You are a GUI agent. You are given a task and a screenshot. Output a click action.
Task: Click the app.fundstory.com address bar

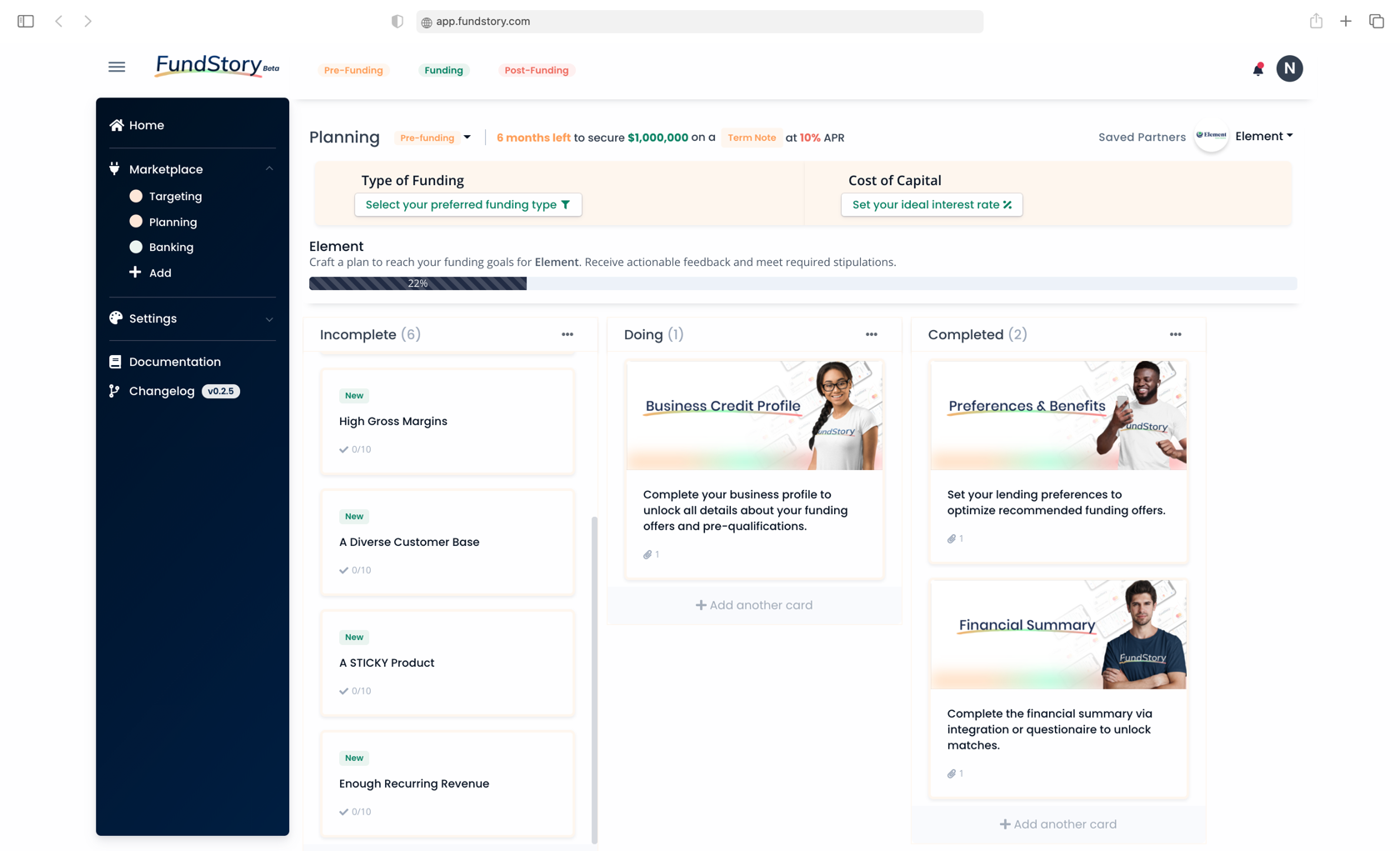tap(700, 22)
